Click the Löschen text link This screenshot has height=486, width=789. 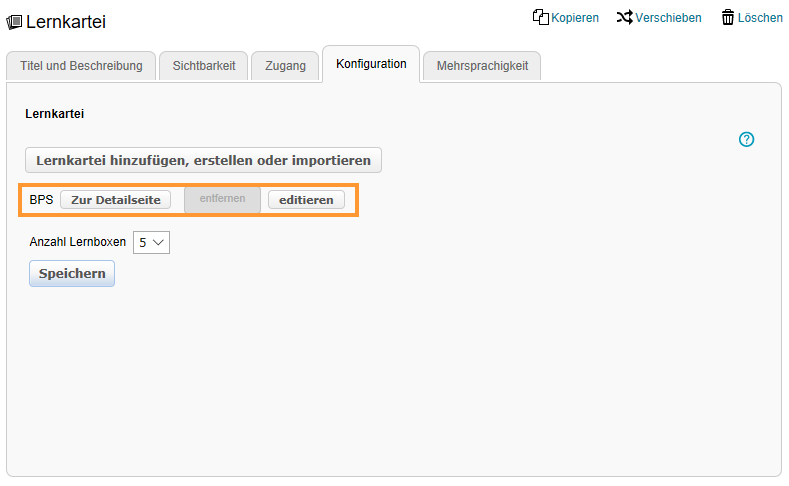point(760,18)
